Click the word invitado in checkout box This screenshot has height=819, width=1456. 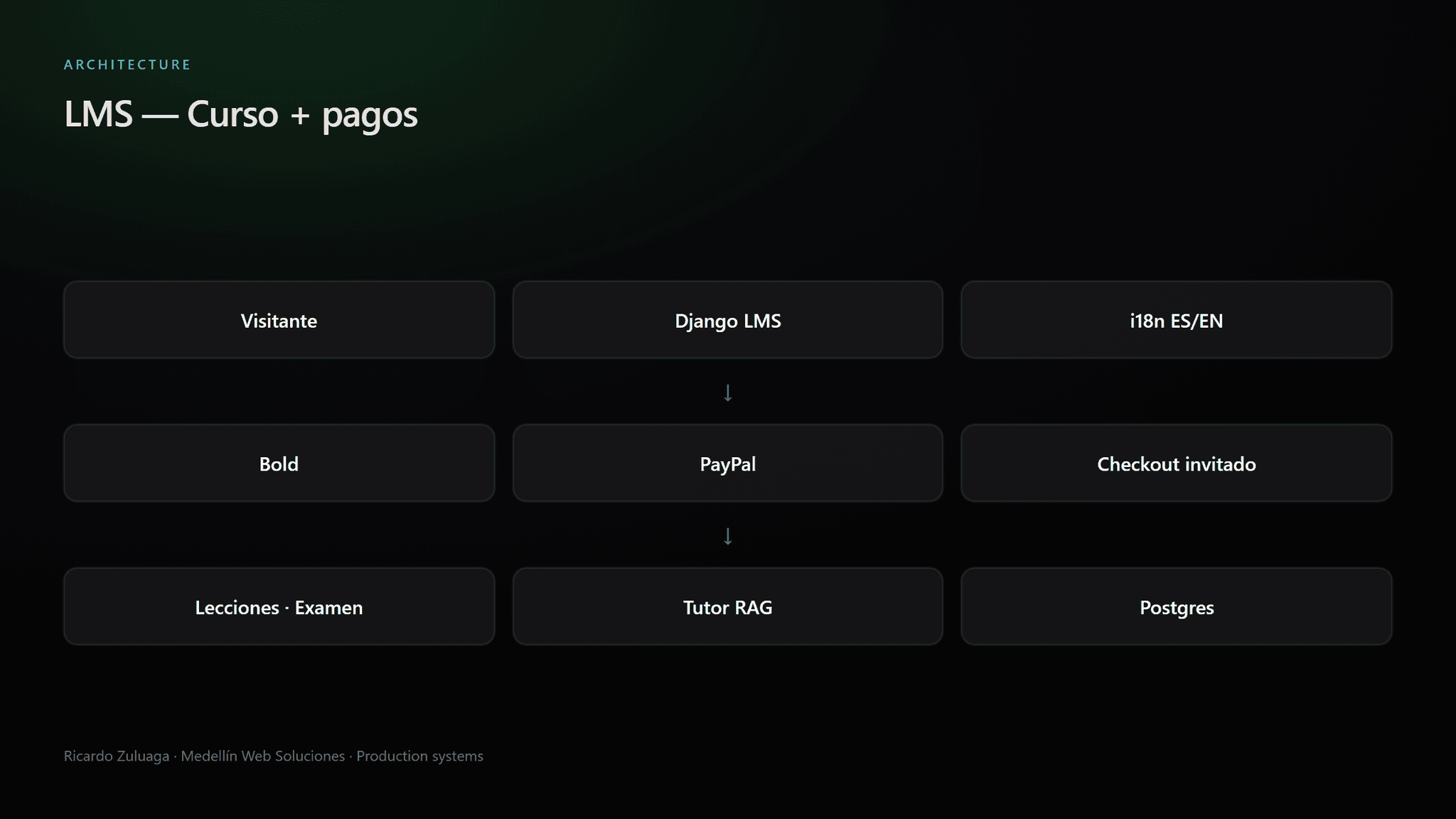[x=1220, y=464]
